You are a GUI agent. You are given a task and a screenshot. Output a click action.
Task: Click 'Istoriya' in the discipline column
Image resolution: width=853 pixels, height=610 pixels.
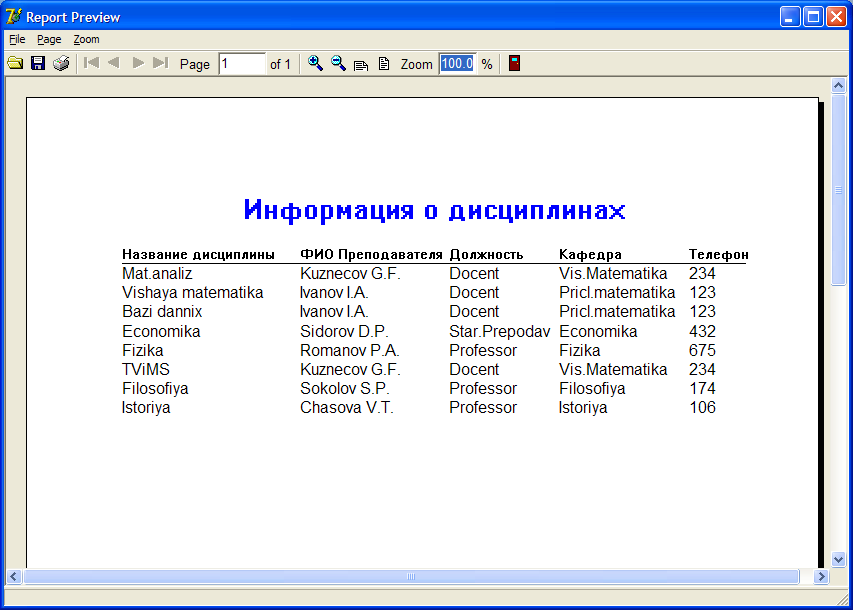pyautogui.click(x=146, y=408)
